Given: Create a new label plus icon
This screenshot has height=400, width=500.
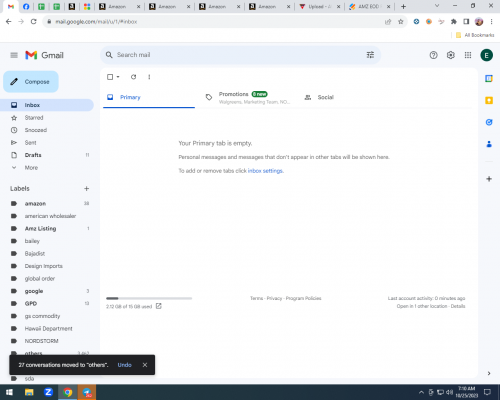Looking at the screenshot, I should coord(86,189).
